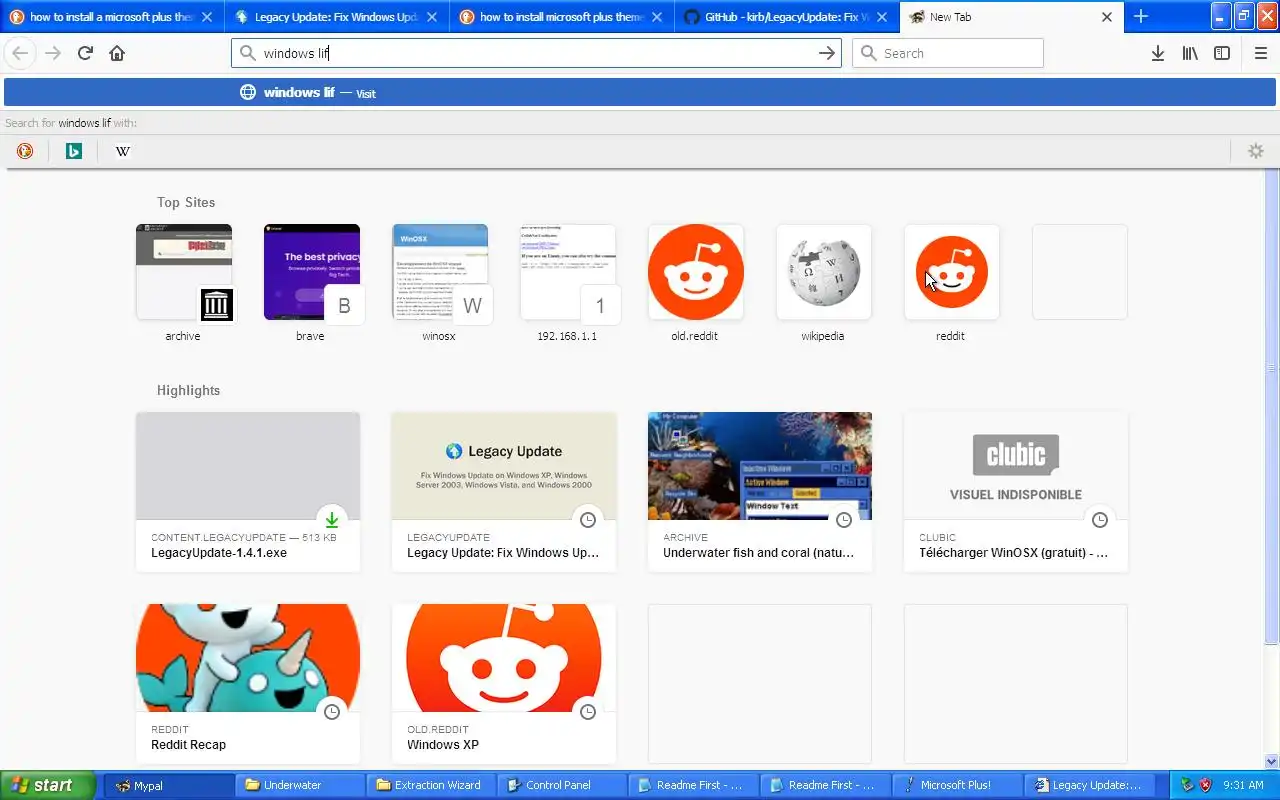Open Control Panel taskbar button
The height and width of the screenshot is (800, 1280).
click(563, 785)
